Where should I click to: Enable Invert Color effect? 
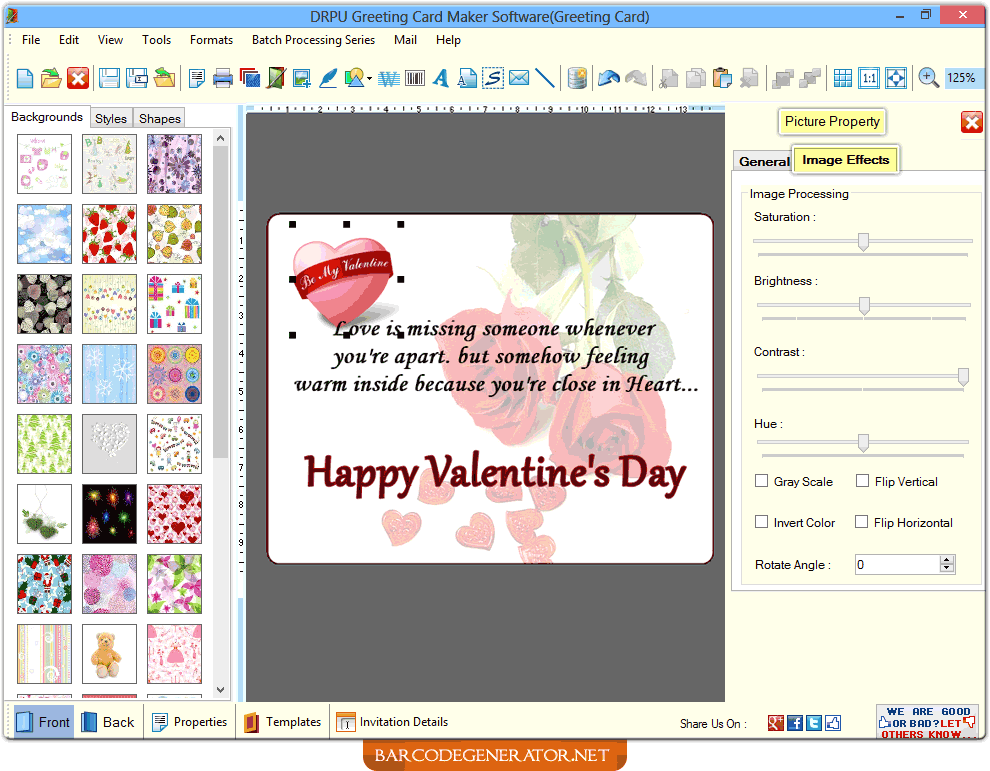(x=761, y=522)
